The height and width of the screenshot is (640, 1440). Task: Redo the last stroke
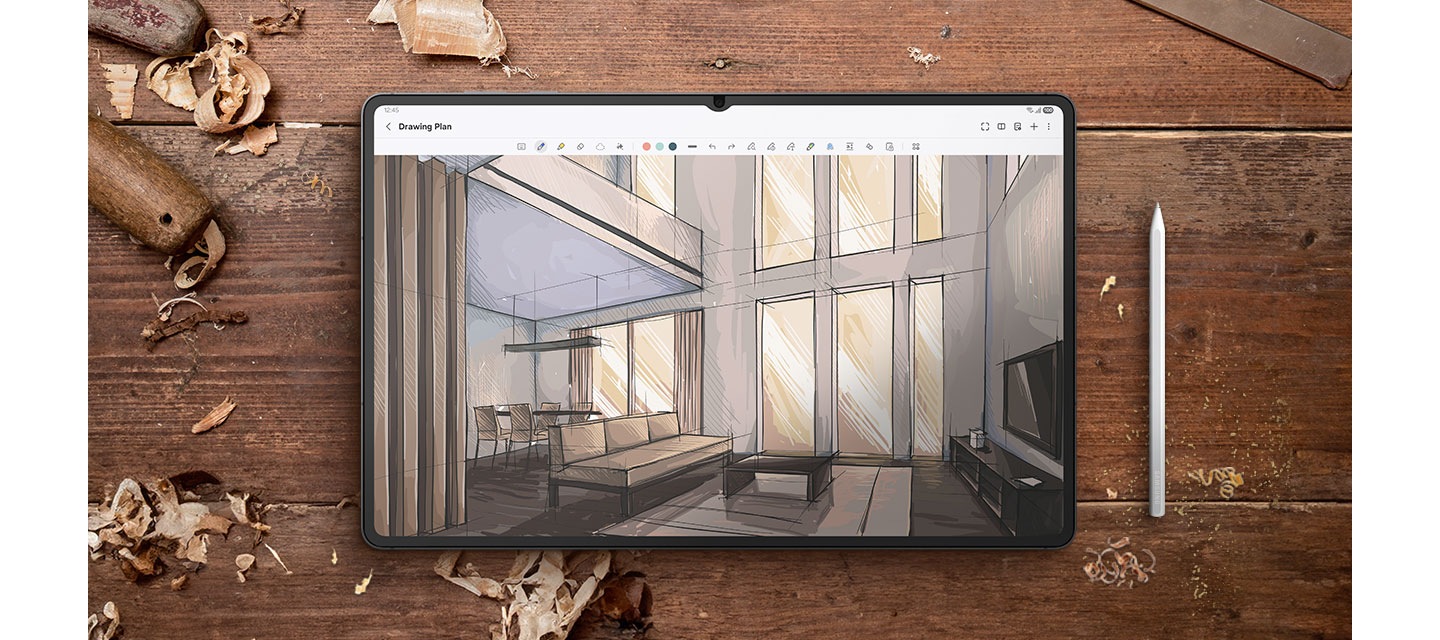click(x=731, y=146)
